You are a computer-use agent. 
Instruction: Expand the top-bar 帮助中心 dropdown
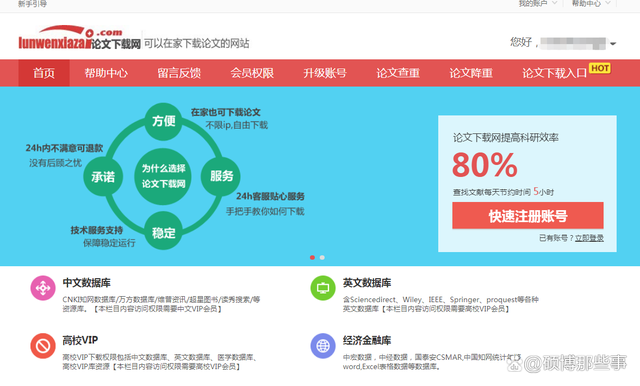tap(591, 3)
